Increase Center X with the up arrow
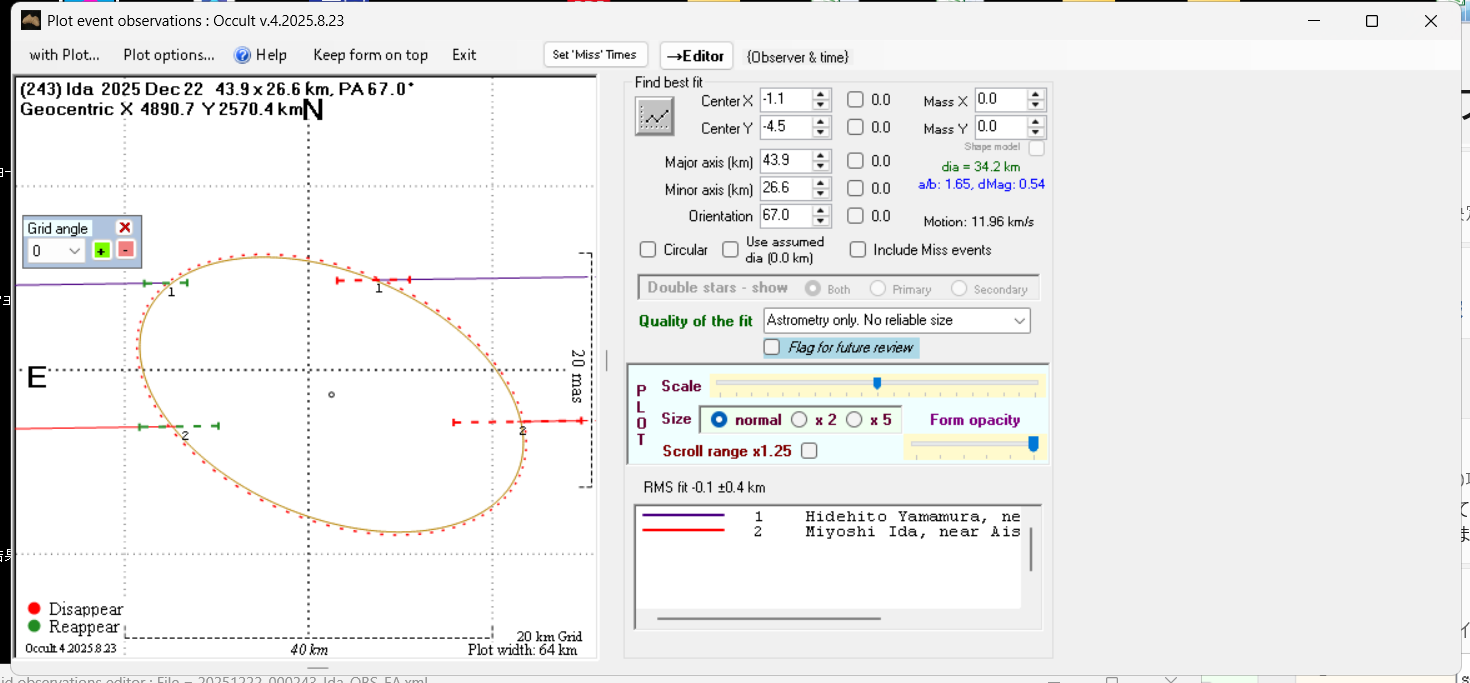This screenshot has width=1470, height=683. 821,95
